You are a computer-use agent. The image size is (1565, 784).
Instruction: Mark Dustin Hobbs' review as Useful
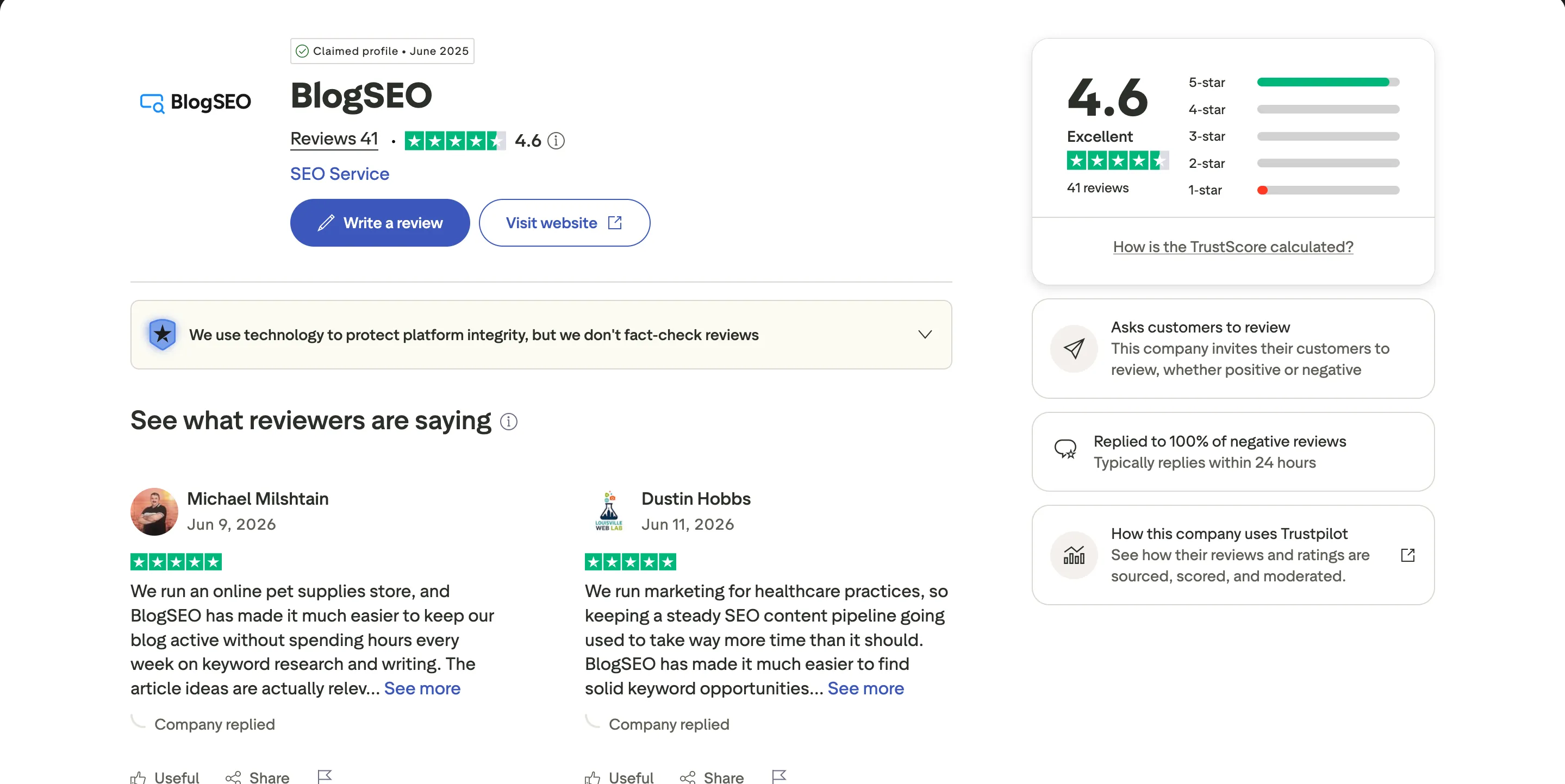pyautogui.click(x=619, y=777)
